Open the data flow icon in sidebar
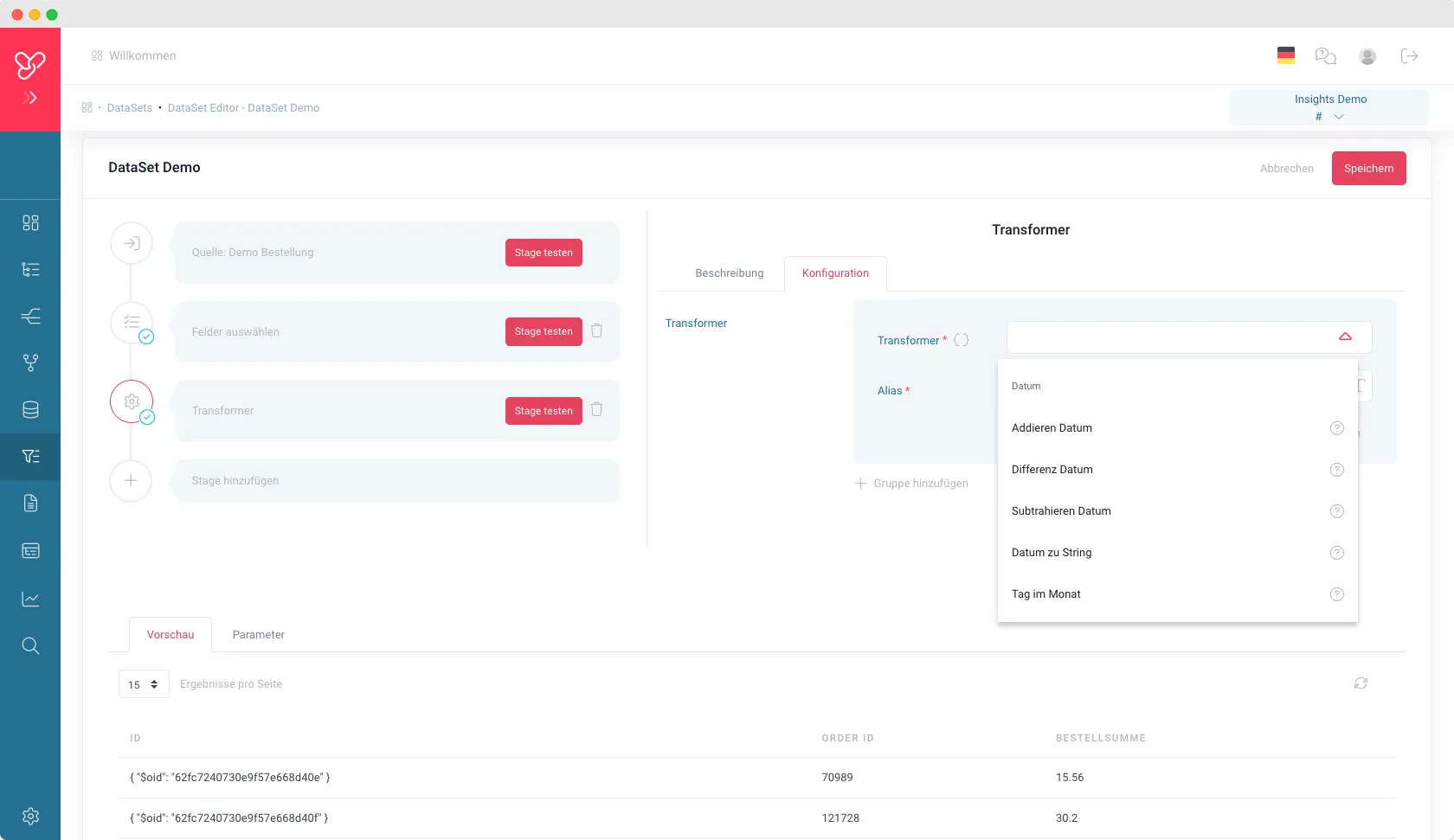 [30, 316]
